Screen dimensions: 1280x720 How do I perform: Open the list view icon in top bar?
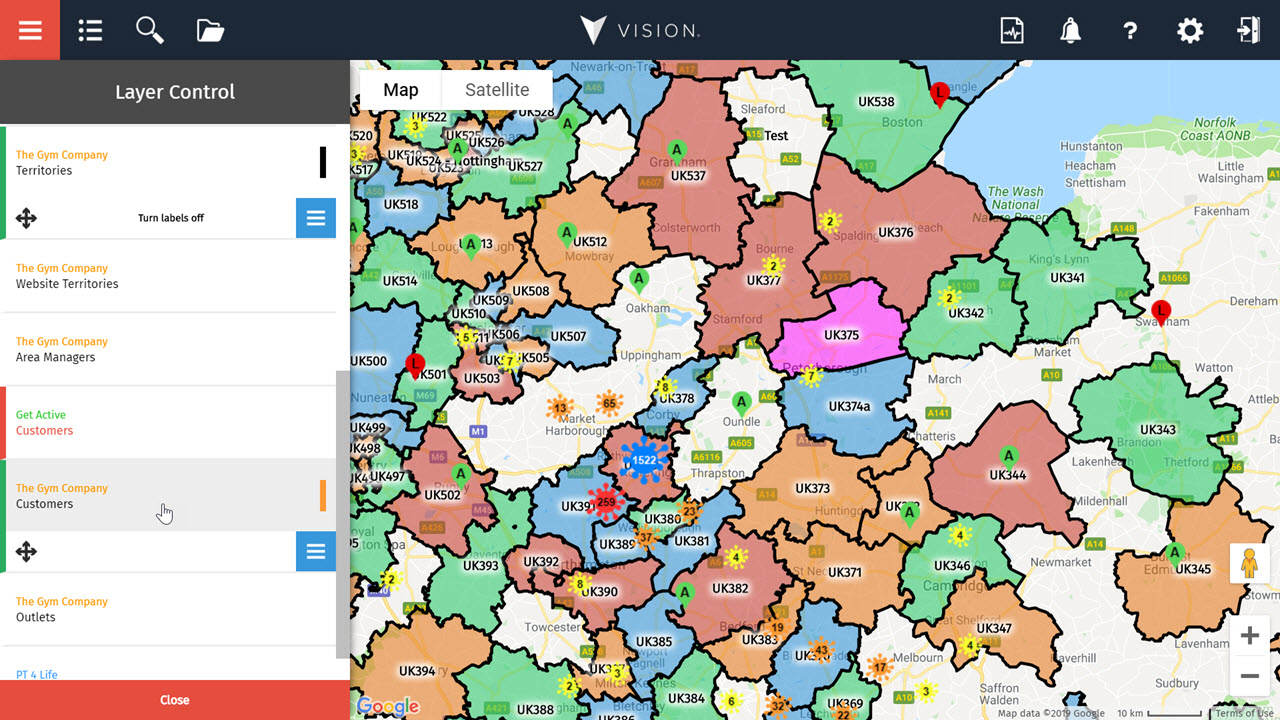coord(91,30)
